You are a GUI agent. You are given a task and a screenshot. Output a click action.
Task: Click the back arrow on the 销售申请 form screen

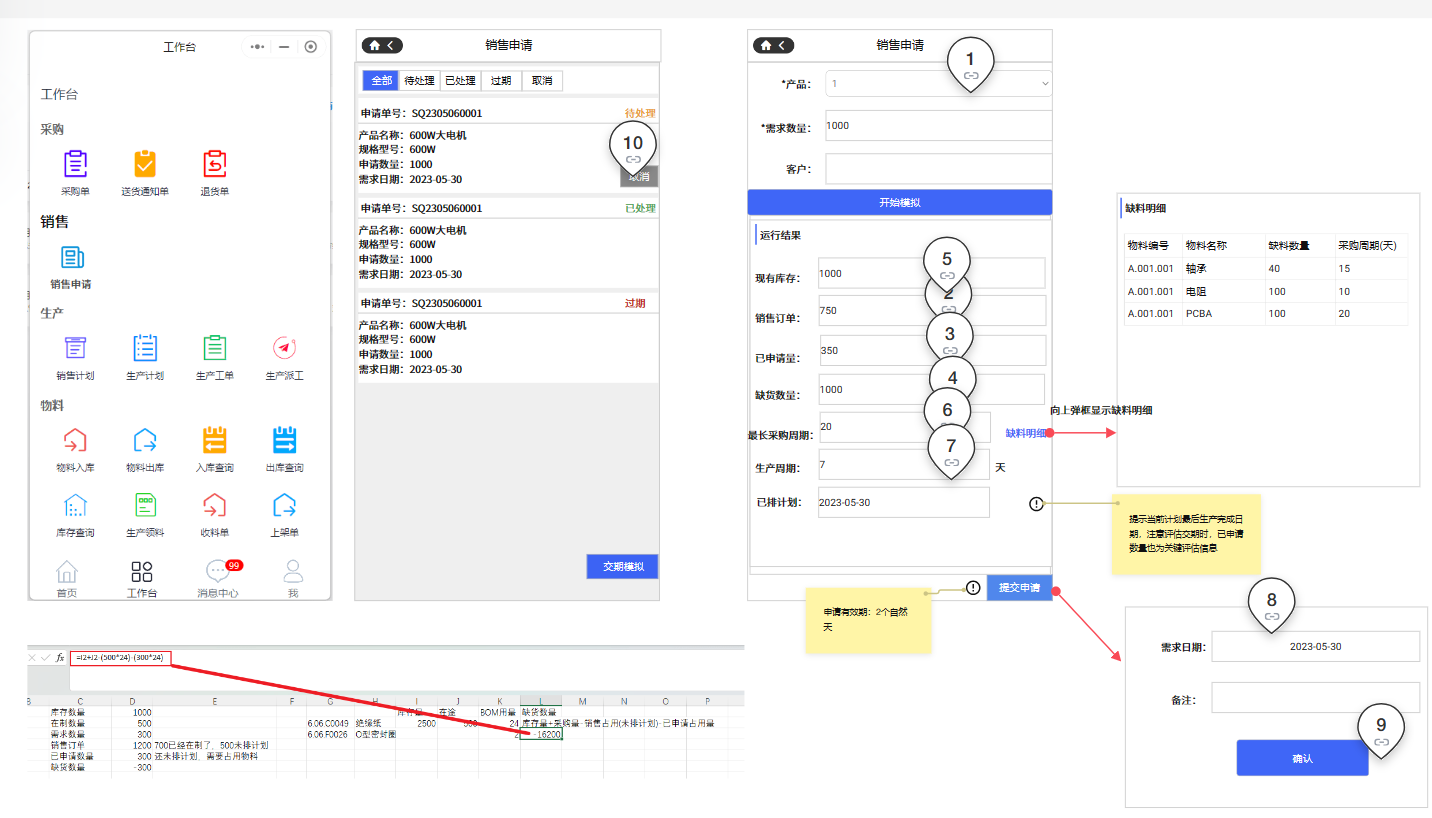coord(783,45)
